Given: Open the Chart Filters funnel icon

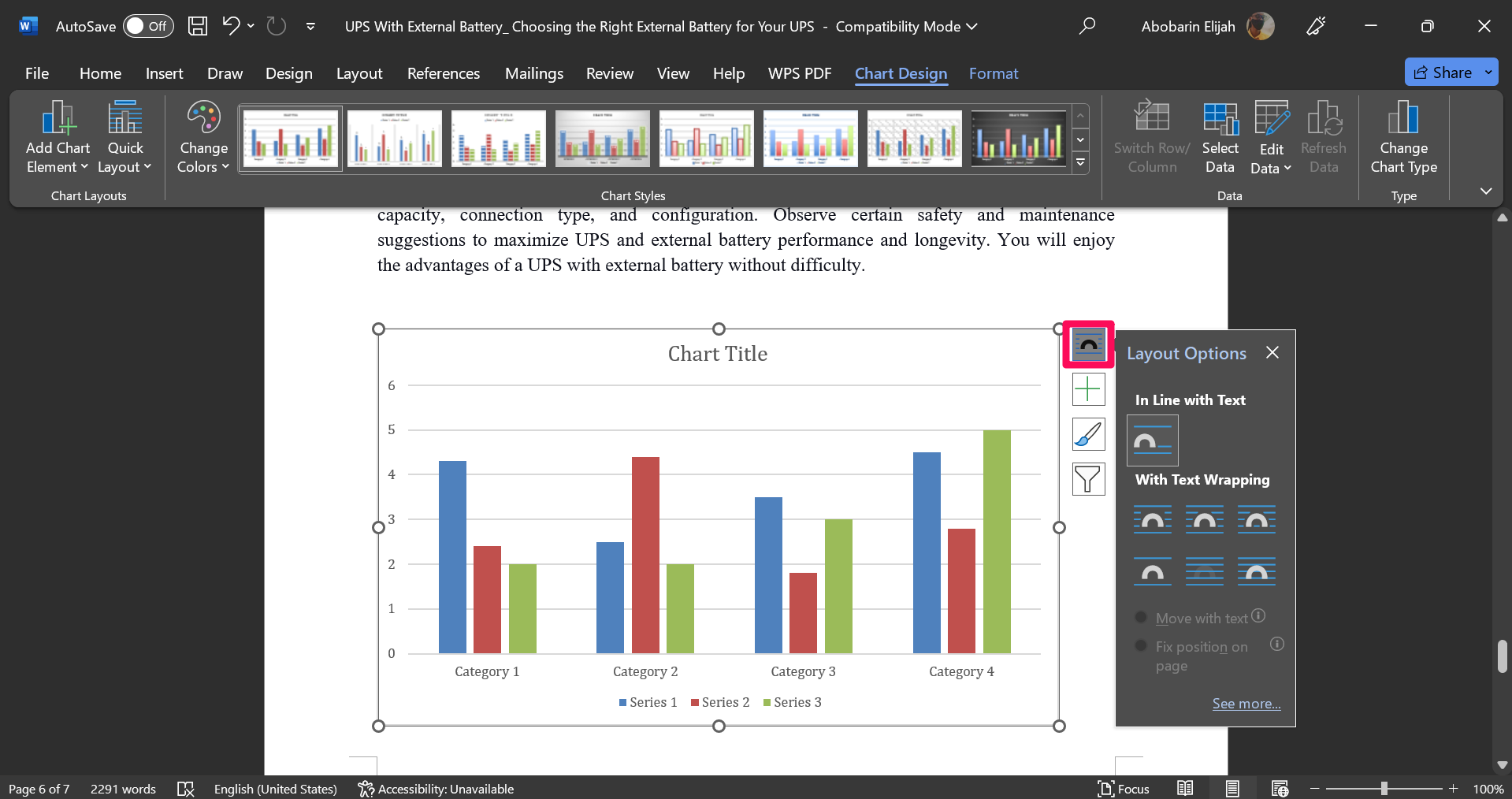Looking at the screenshot, I should [1088, 478].
